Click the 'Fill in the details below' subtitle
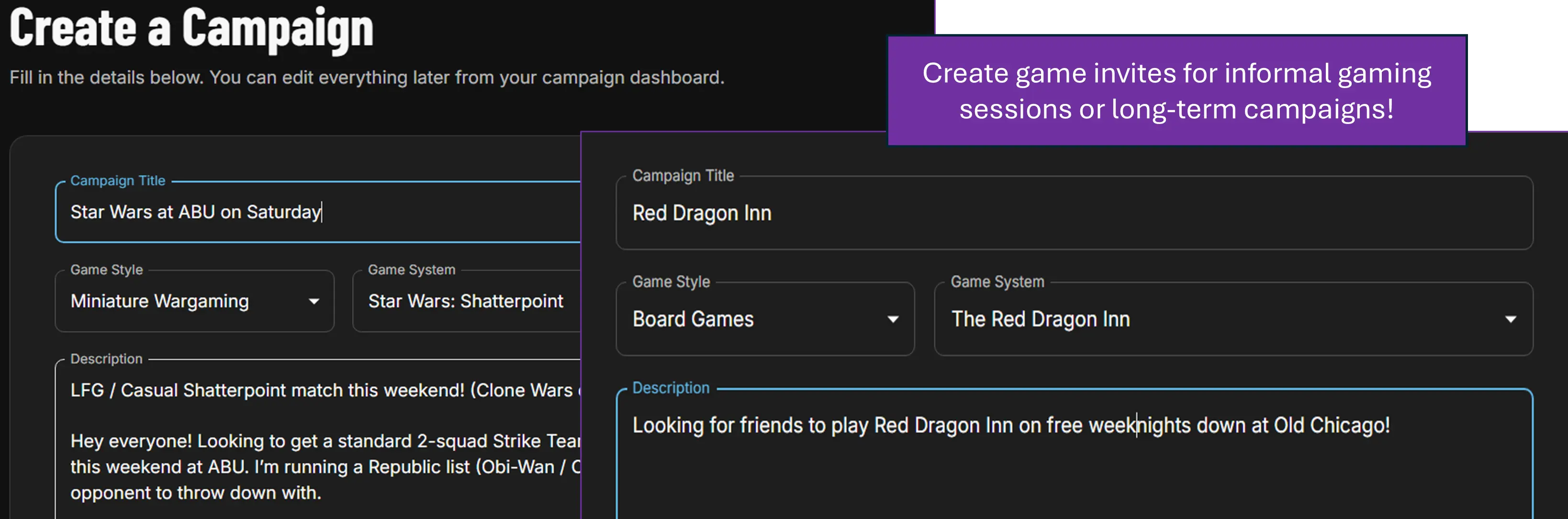This screenshot has width=1568, height=519. point(367,78)
